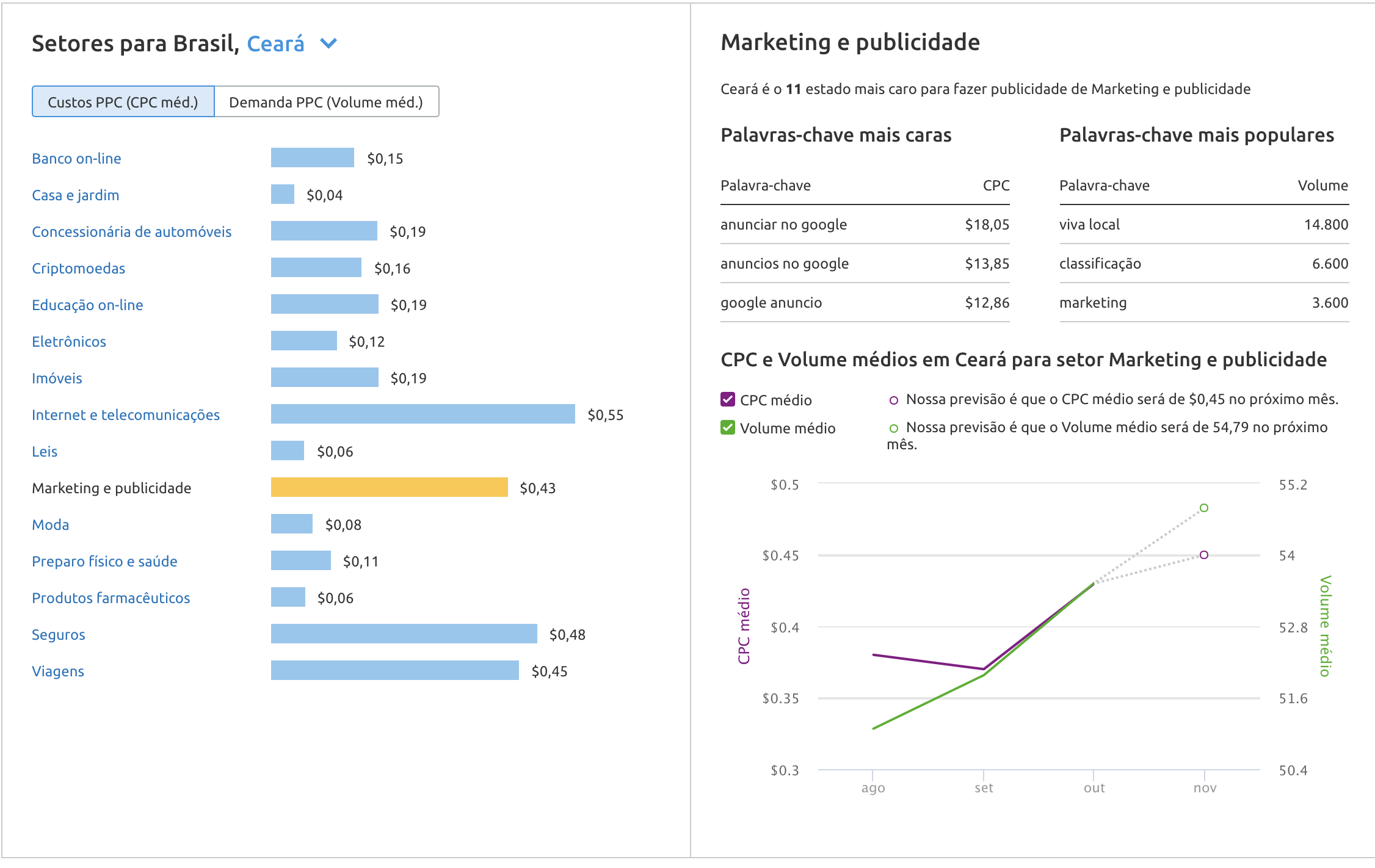Click the purple CPC forecast point for nov
Image resolution: width=1375 pixels, height=868 pixels.
(x=1204, y=555)
